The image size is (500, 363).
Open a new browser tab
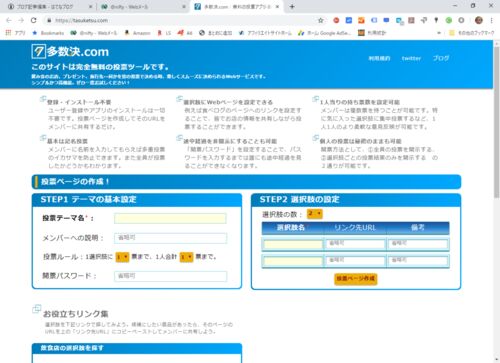(292, 7)
